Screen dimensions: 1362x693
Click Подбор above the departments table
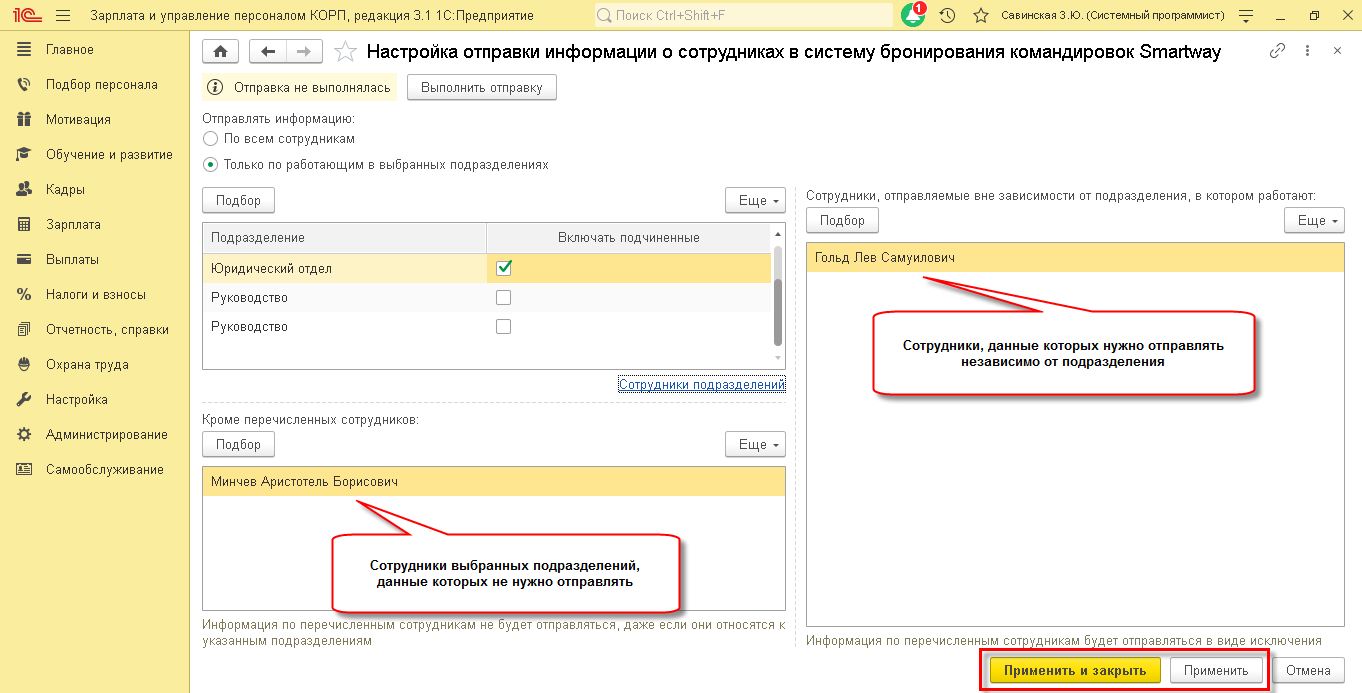coord(238,200)
